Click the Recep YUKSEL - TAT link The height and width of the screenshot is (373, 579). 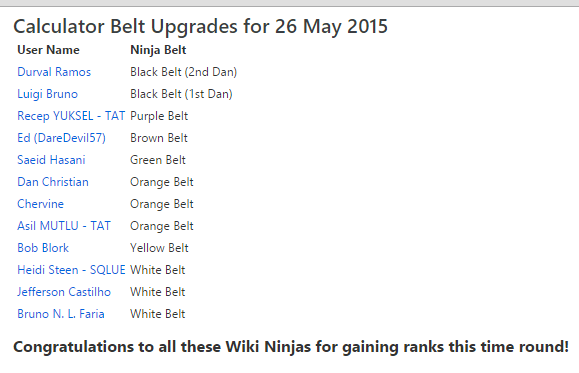71,116
